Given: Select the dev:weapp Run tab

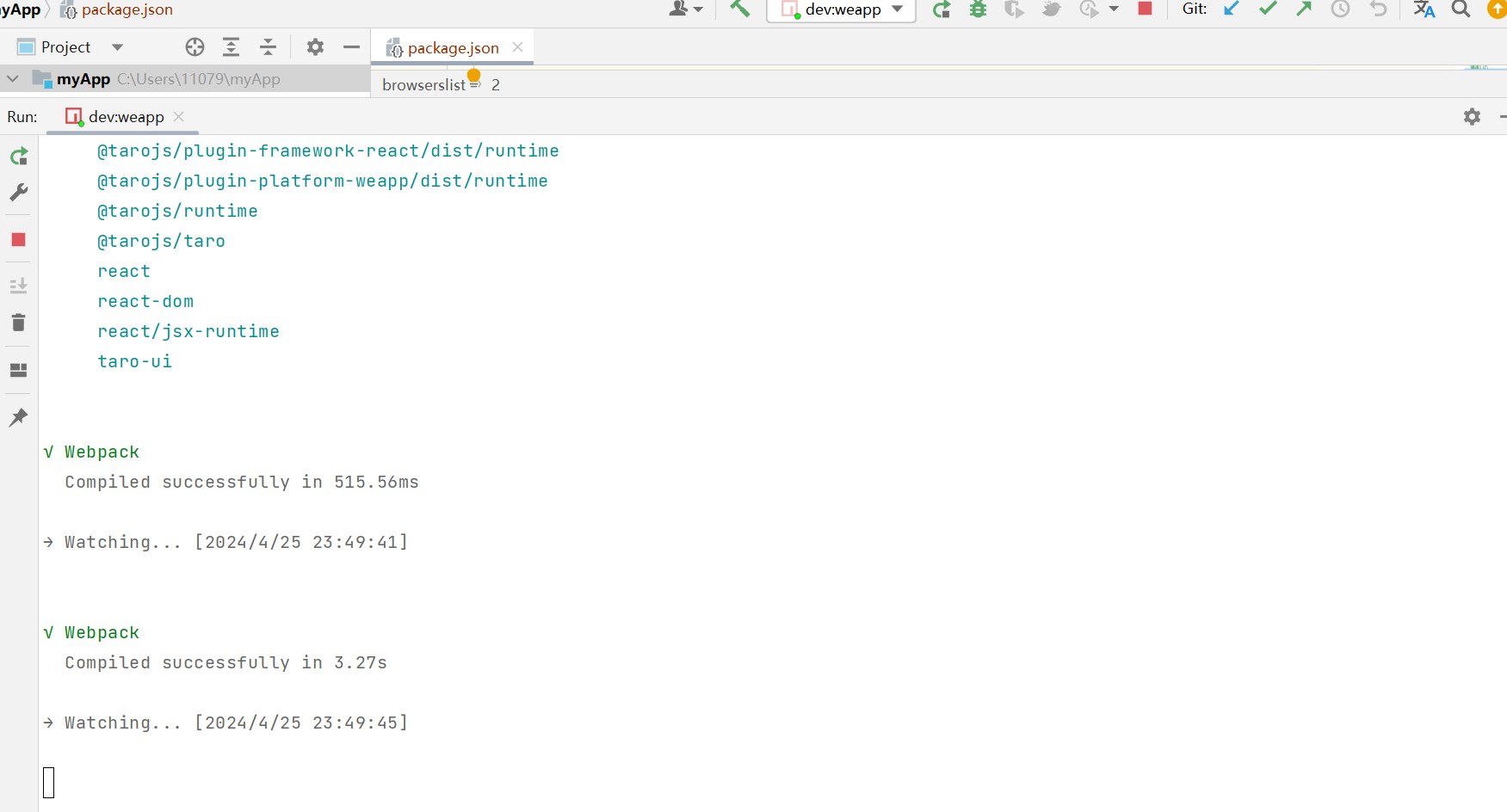Looking at the screenshot, I should (126, 117).
